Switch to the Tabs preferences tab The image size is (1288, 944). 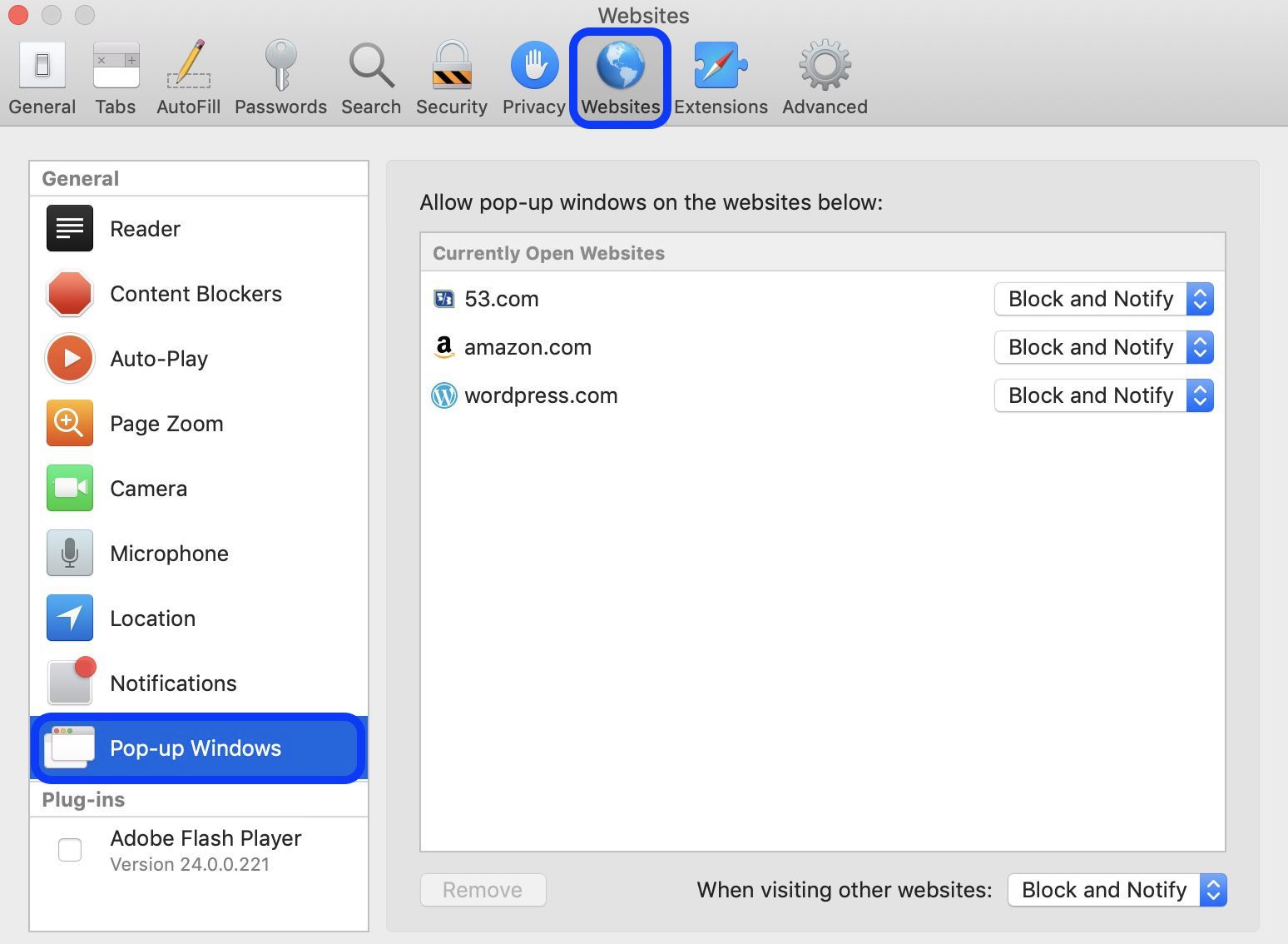point(115,75)
